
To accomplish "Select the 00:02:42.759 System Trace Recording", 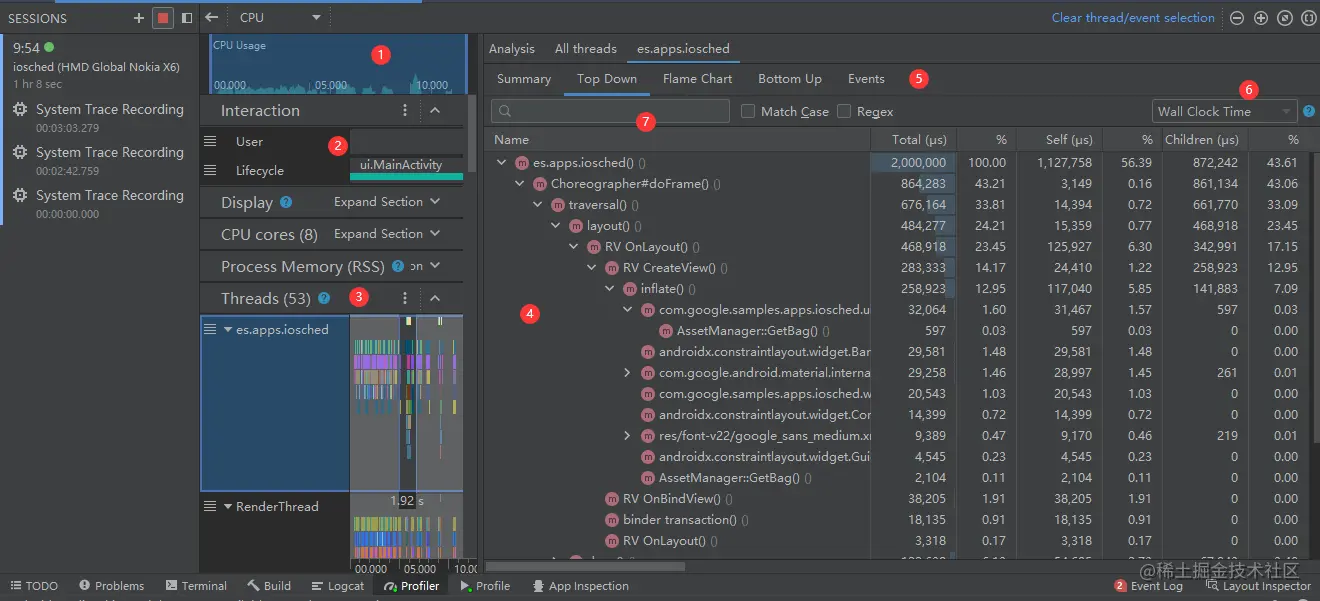I will 98,160.
